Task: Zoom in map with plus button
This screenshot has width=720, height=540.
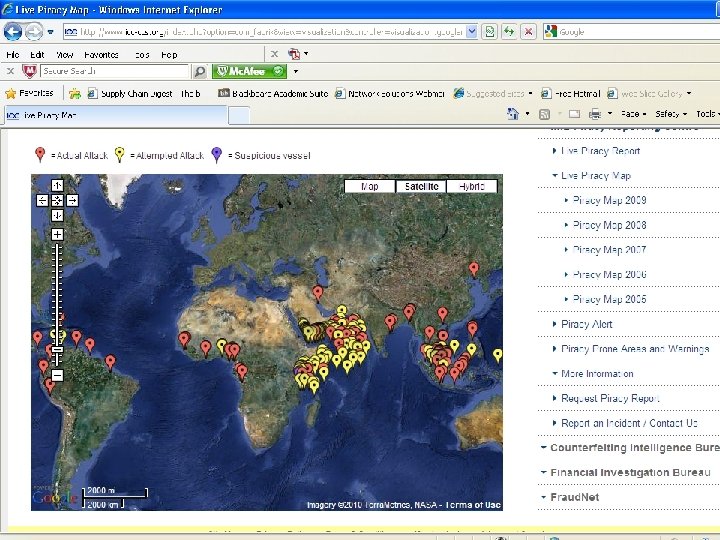Action: [x=57, y=235]
